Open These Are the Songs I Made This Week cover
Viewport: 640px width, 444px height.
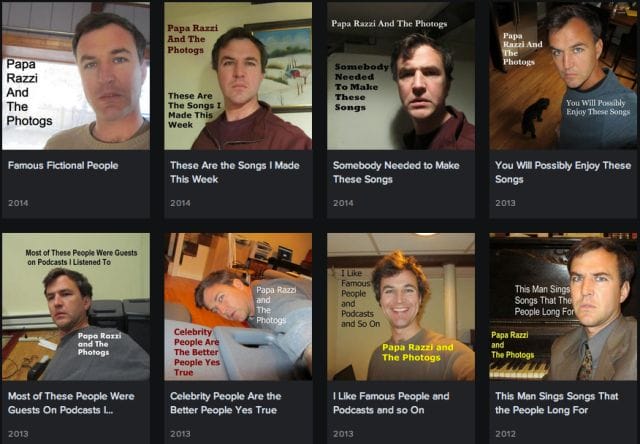238,76
